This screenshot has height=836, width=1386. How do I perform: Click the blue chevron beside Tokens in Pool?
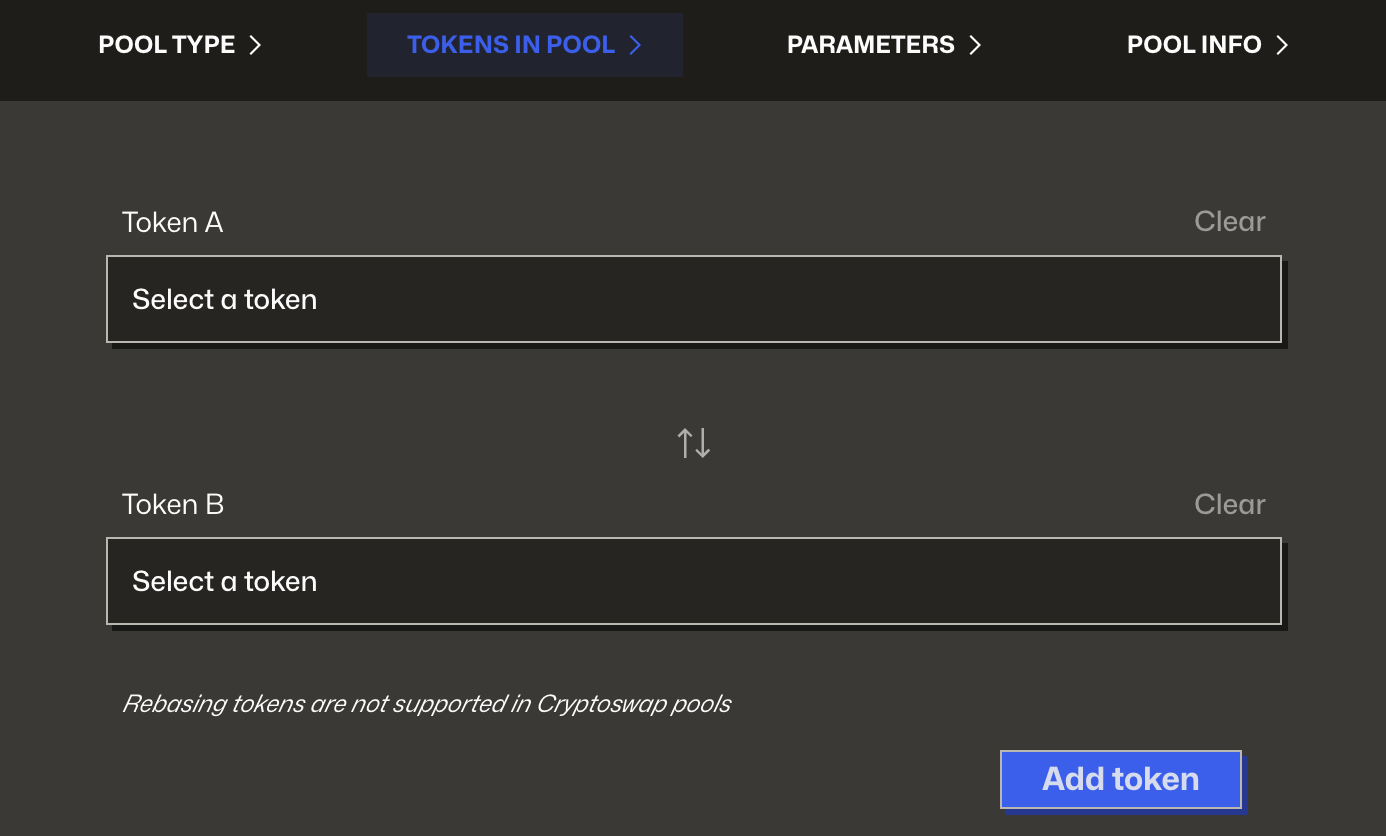coord(635,45)
